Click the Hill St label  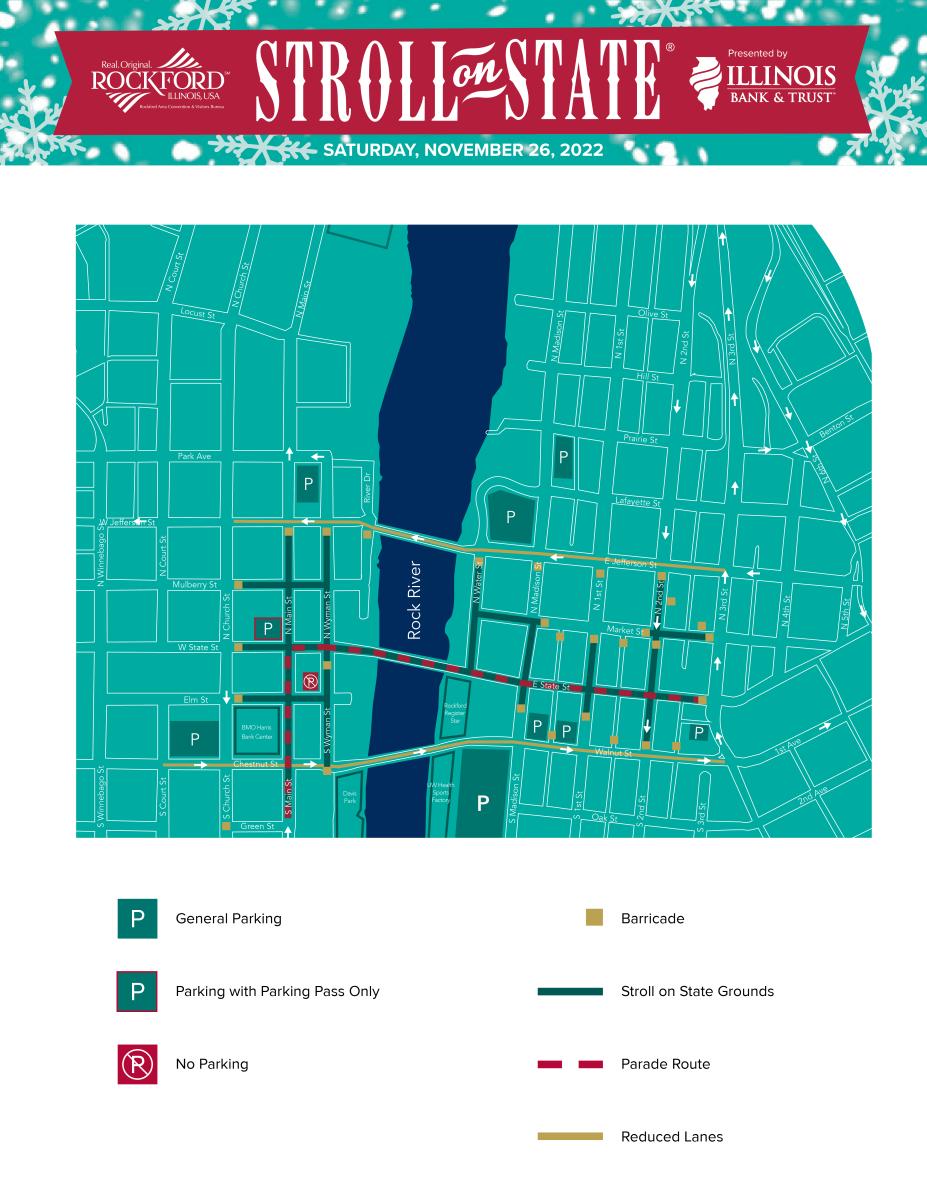(x=648, y=377)
